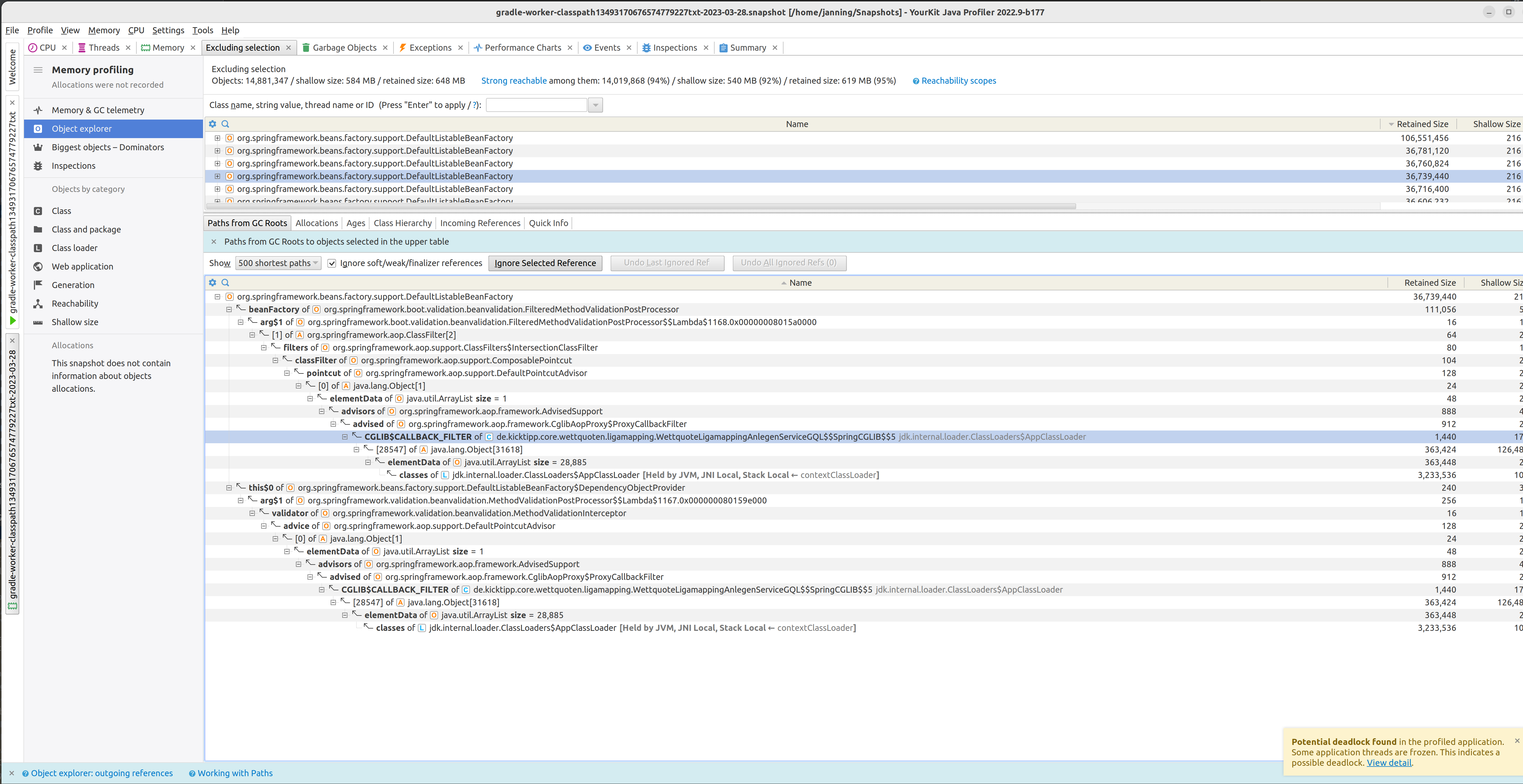Group objects by Class and package
1523x784 pixels.
tap(86, 229)
